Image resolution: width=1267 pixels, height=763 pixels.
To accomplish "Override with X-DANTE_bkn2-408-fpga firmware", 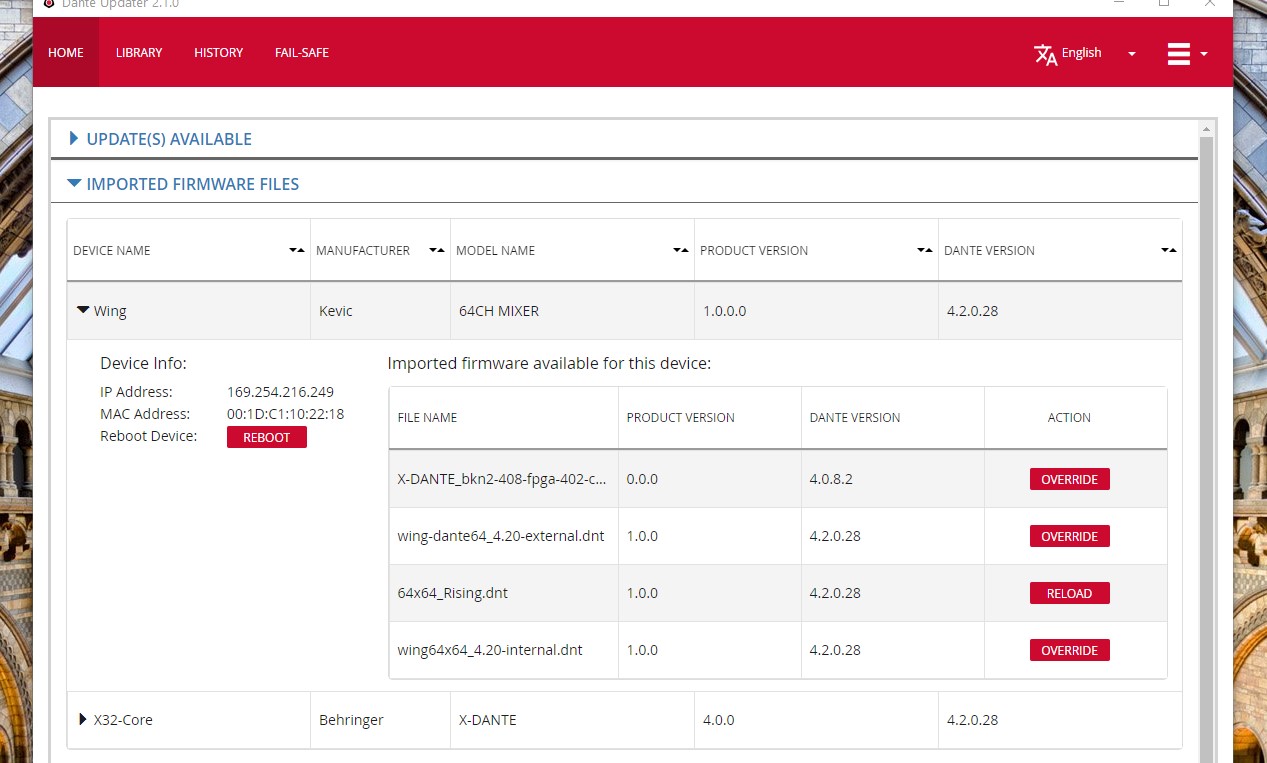I will click(1070, 479).
